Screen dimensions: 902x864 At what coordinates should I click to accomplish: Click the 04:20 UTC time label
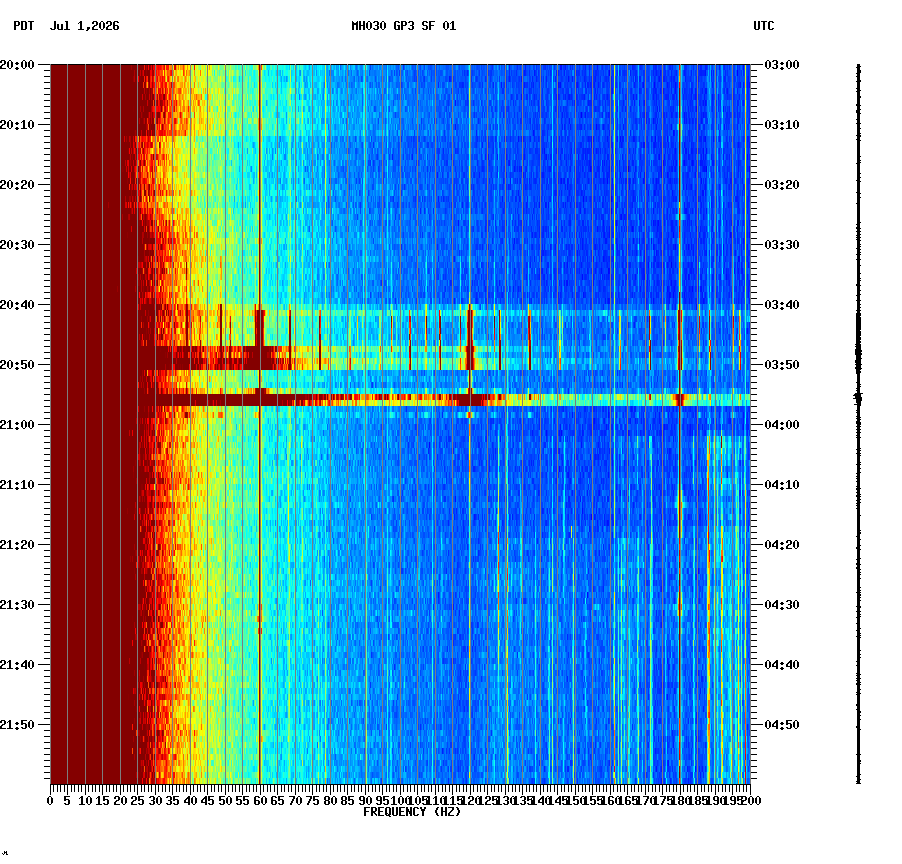[782, 545]
